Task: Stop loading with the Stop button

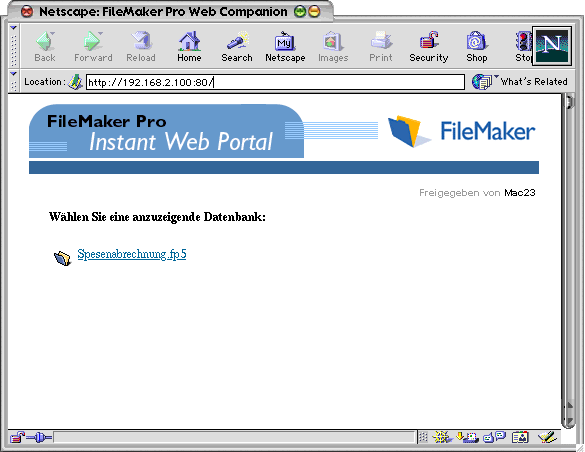Action: tap(523, 46)
